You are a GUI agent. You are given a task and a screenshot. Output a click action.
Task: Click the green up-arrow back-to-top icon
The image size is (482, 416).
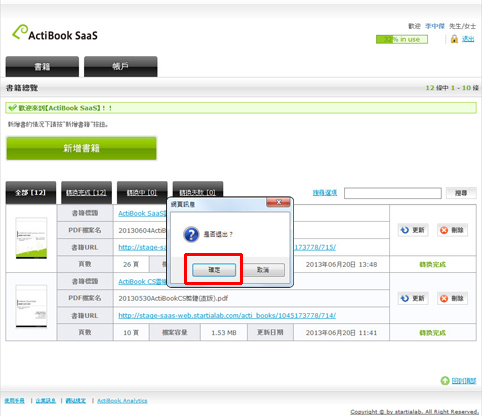click(445, 381)
